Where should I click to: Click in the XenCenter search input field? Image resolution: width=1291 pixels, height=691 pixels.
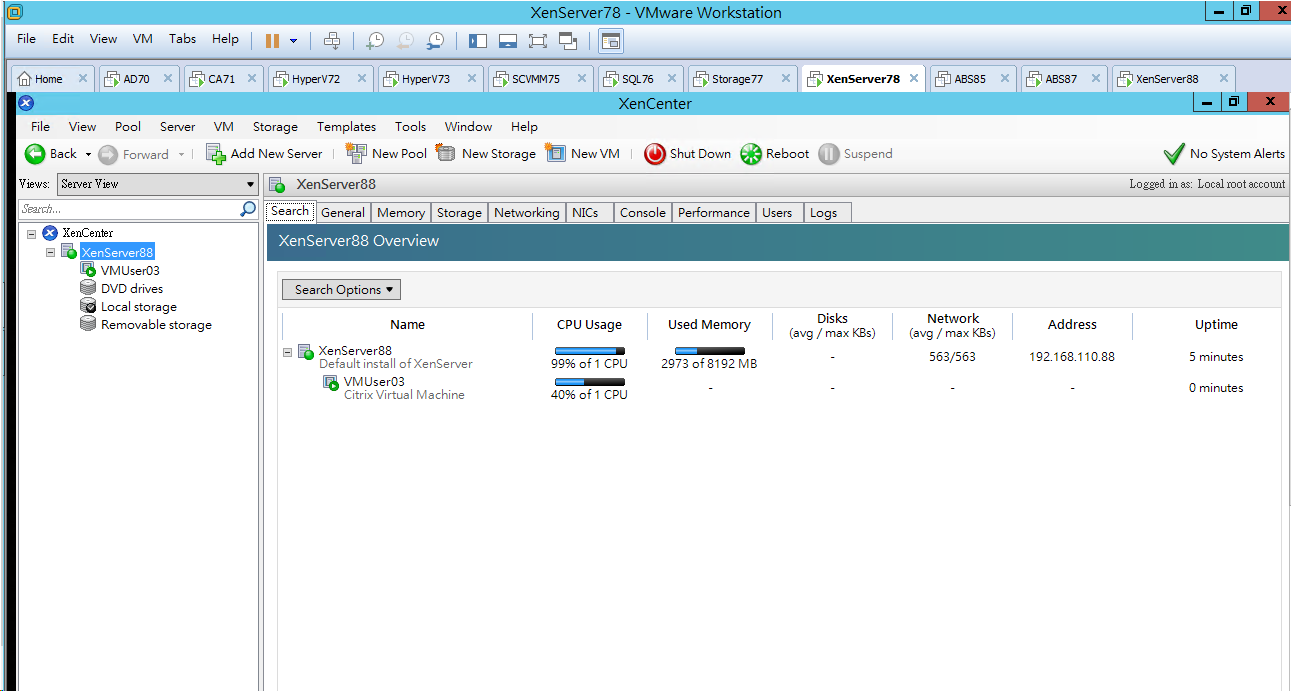pos(129,209)
